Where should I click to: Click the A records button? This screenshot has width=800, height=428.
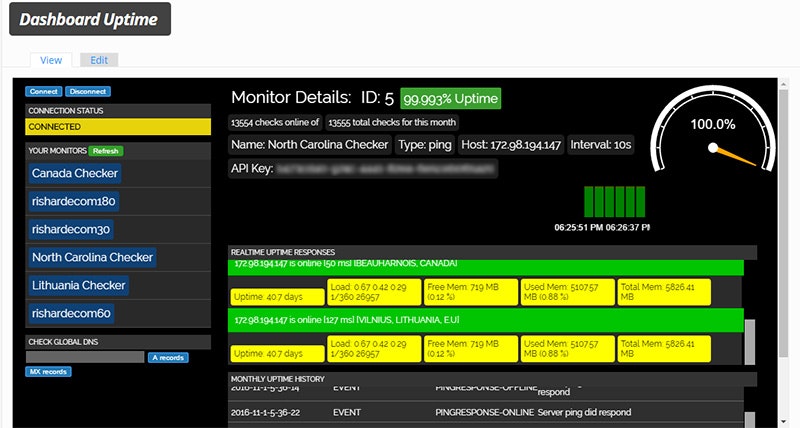click(x=168, y=358)
